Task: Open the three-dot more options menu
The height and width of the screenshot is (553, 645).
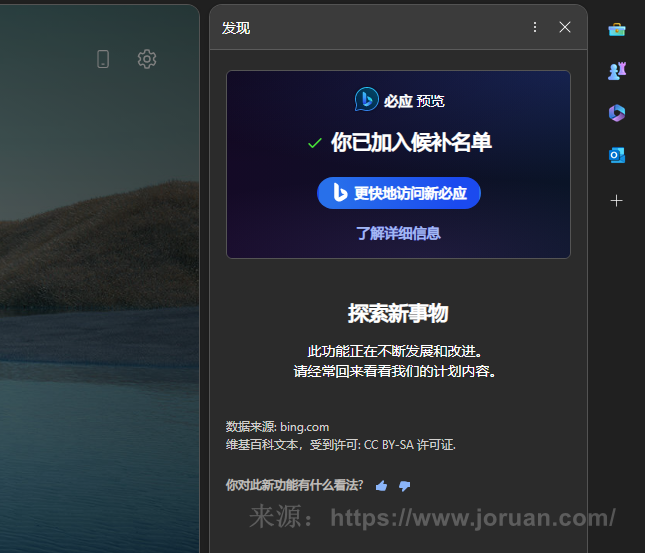Action: 535,27
